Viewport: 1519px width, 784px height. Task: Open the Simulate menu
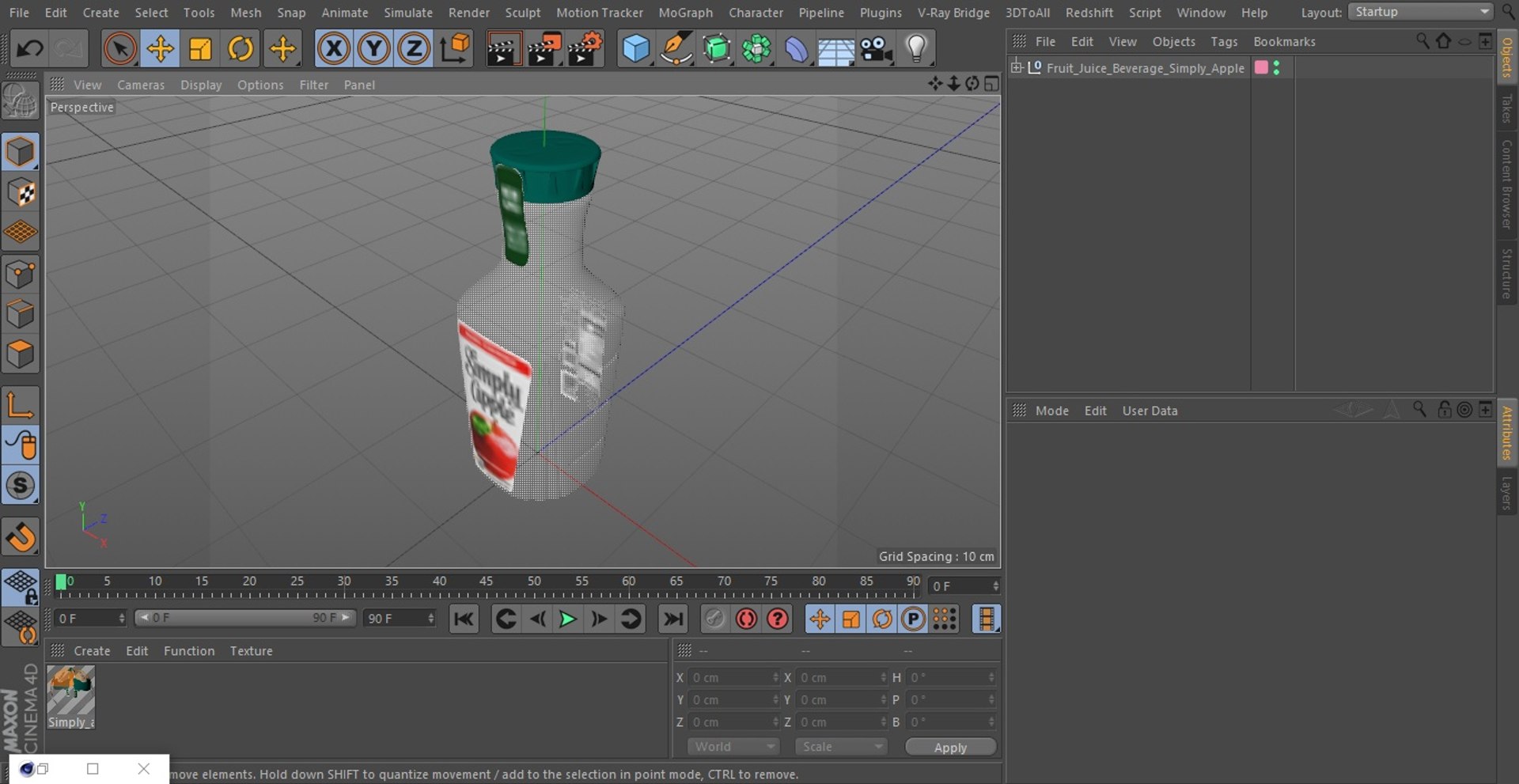[x=408, y=13]
